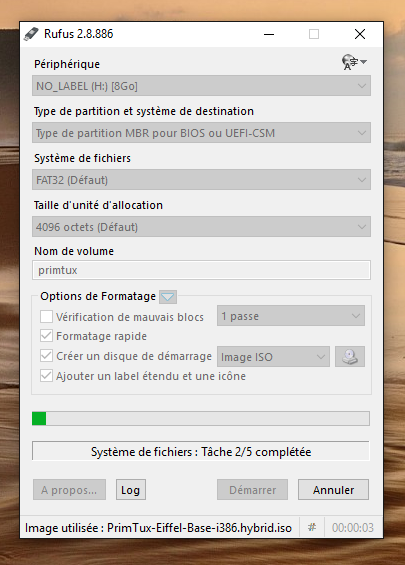Open the Périphérique NO_LABEL (H:) dropdown
Image resolution: width=405 pixels, height=565 pixels.
pyautogui.click(x=201, y=86)
